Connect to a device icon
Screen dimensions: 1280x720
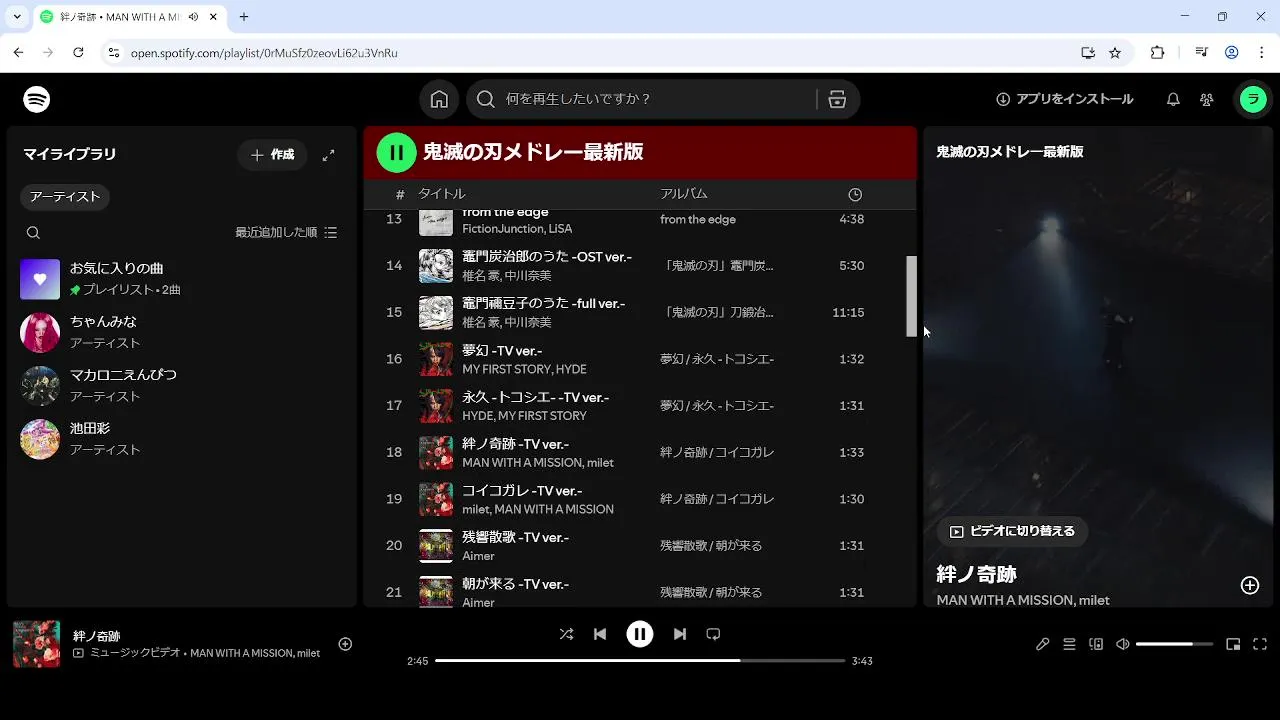(x=1096, y=644)
